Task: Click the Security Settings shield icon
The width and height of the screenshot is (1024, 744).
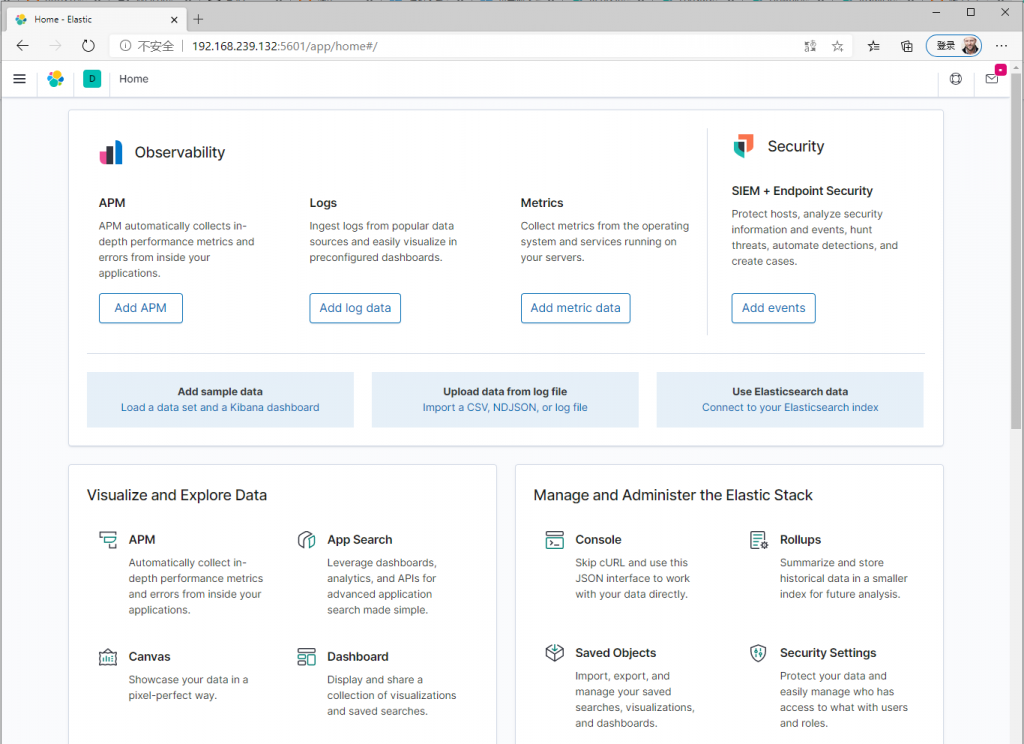Action: (758, 653)
